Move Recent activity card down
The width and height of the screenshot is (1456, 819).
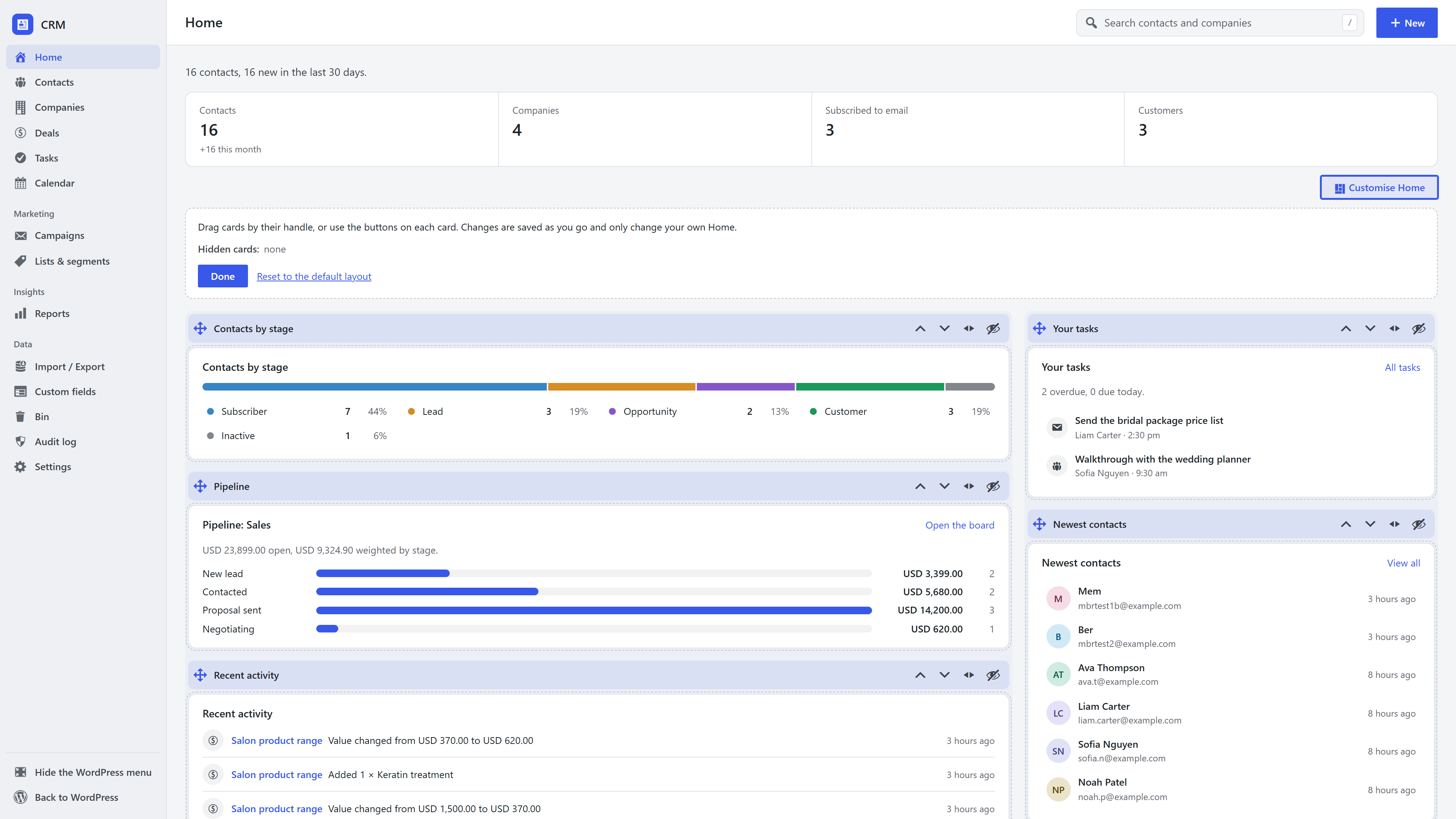tap(945, 675)
